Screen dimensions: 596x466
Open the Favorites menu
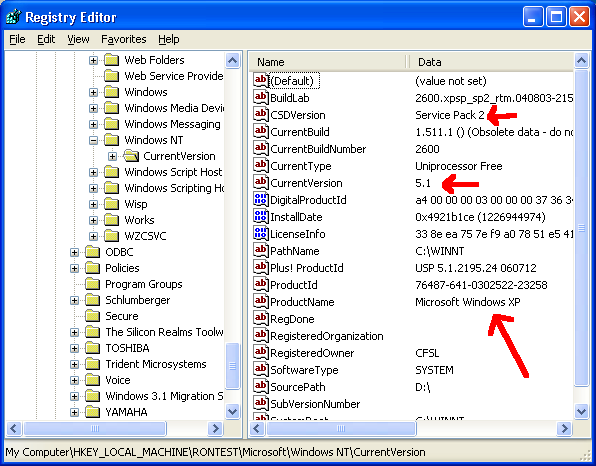[124, 39]
